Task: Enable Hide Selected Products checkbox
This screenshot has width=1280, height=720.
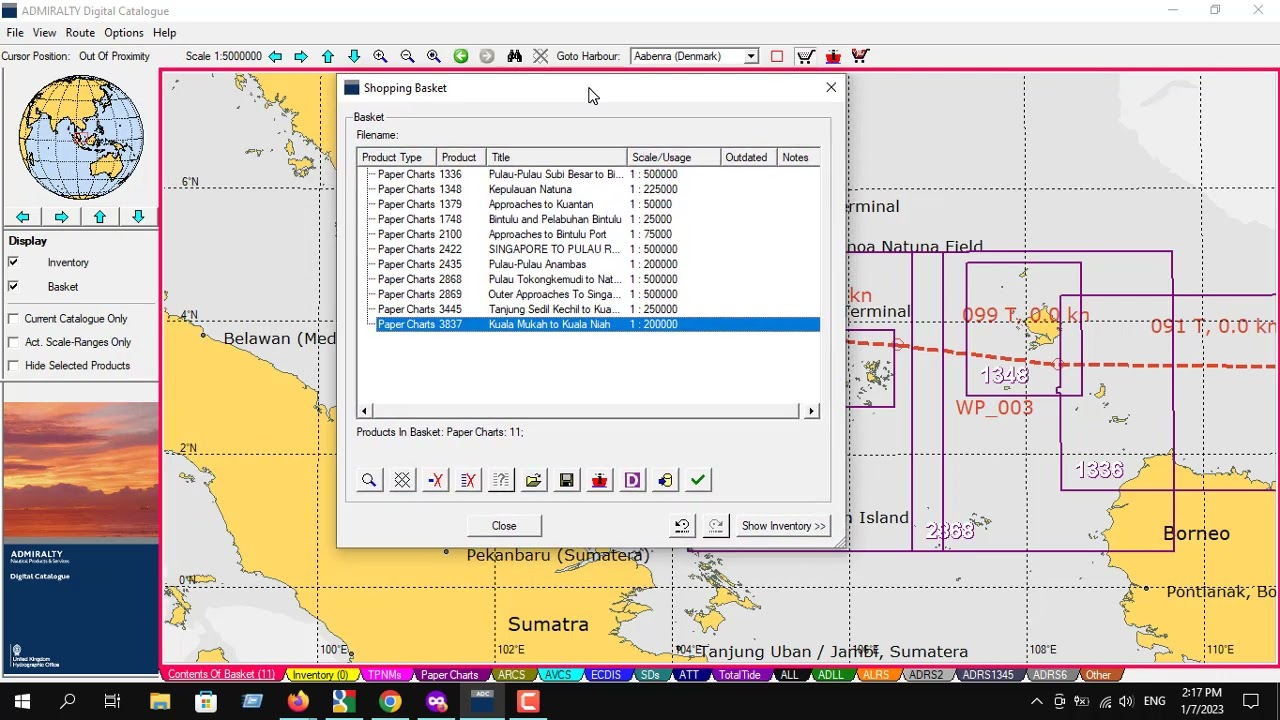Action: pyautogui.click(x=13, y=366)
